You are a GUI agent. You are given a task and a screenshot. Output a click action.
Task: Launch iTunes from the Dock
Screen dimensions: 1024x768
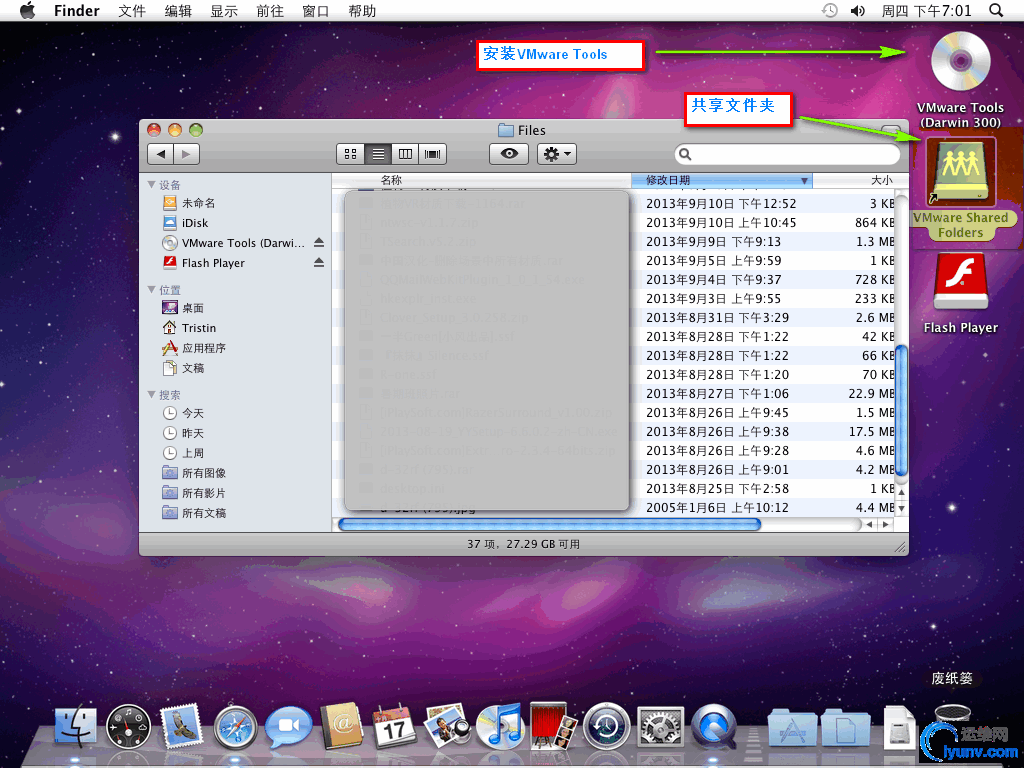pyautogui.click(x=500, y=727)
